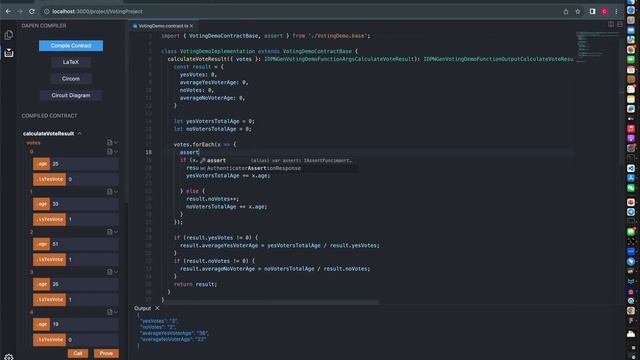Open the chevron dropdown for vote item 0
Viewport: 640px width, 360px height.
pos(116,151)
